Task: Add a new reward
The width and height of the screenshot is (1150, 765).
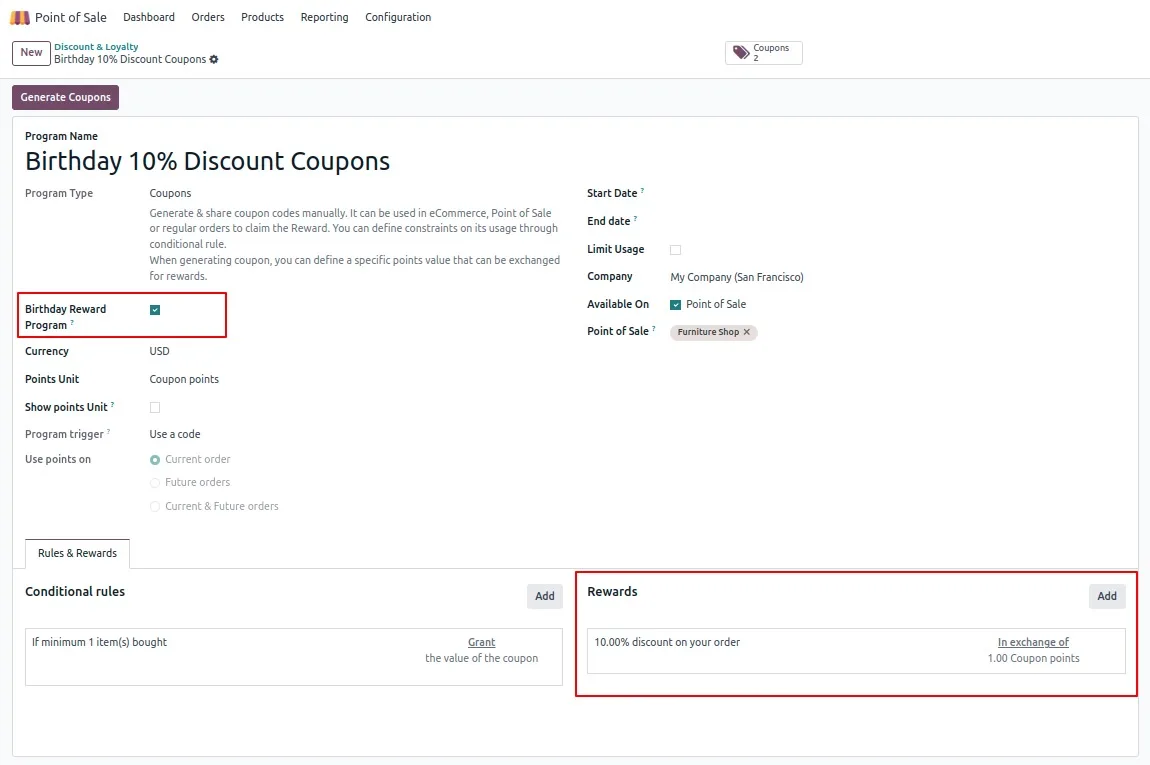Action: [x=1107, y=596]
